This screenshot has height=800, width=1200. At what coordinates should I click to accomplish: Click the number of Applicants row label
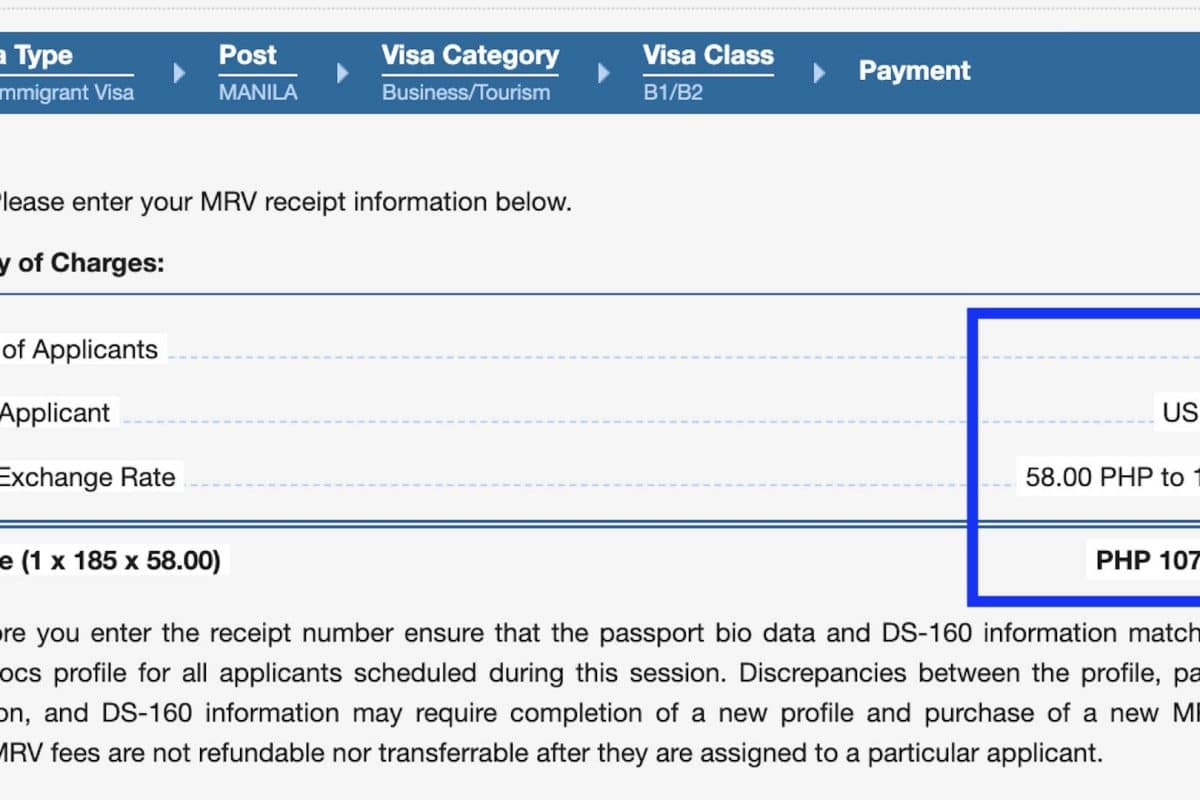point(80,350)
